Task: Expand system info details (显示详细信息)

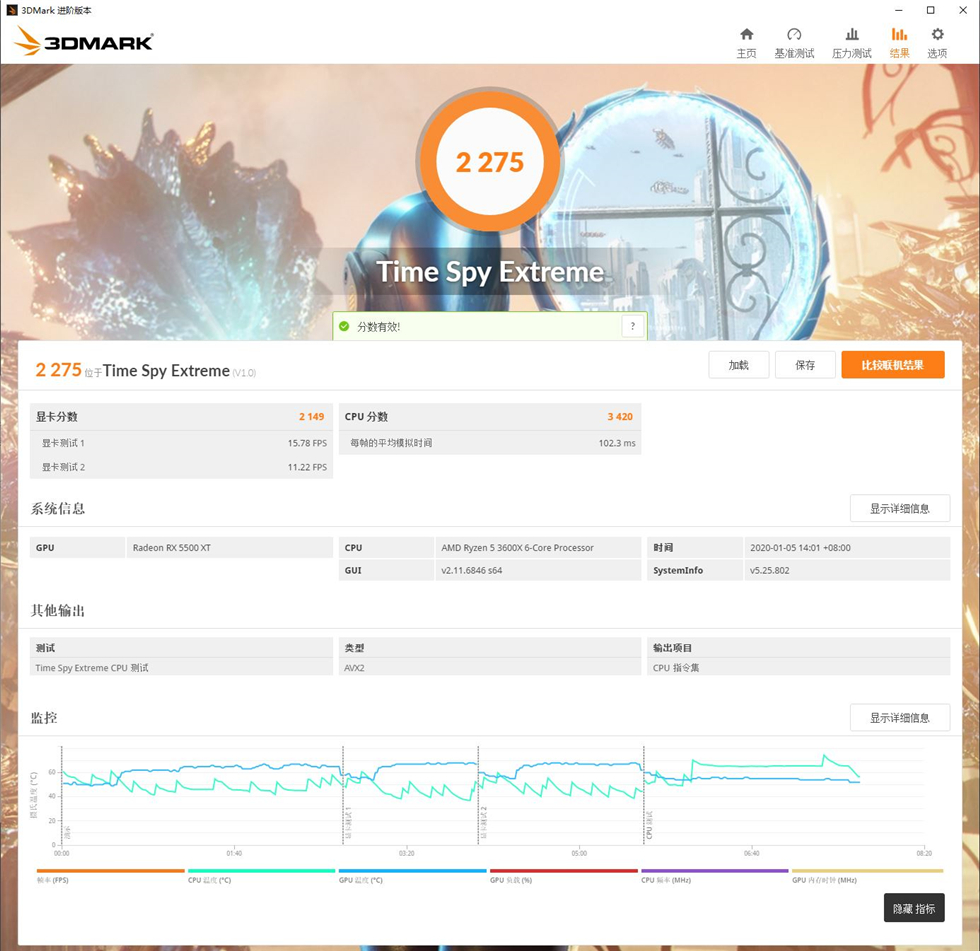Action: pyautogui.click(x=899, y=508)
